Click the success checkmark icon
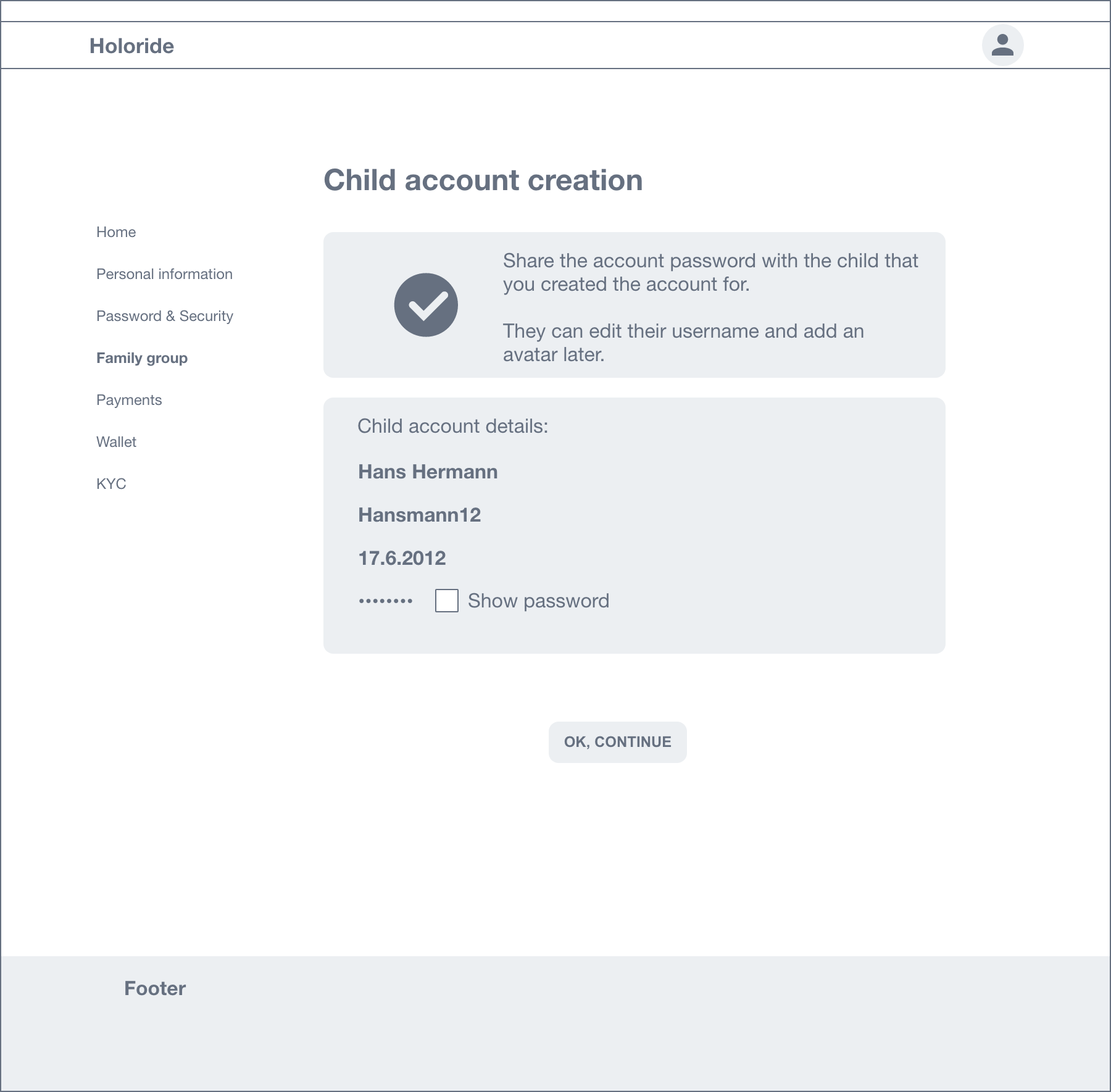The width and height of the screenshot is (1111, 1092). [x=426, y=305]
